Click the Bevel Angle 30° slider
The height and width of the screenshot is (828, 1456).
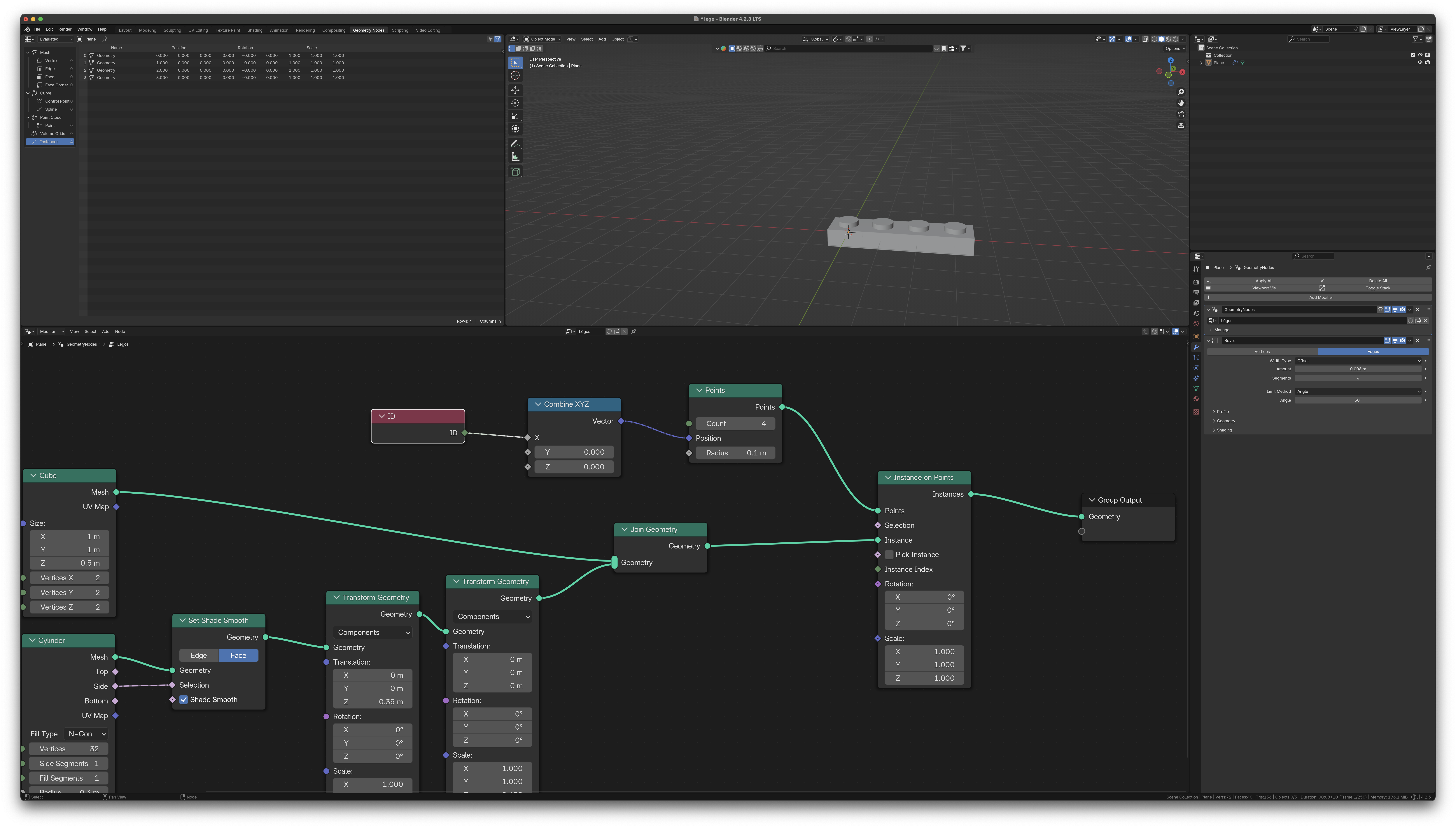(1358, 400)
